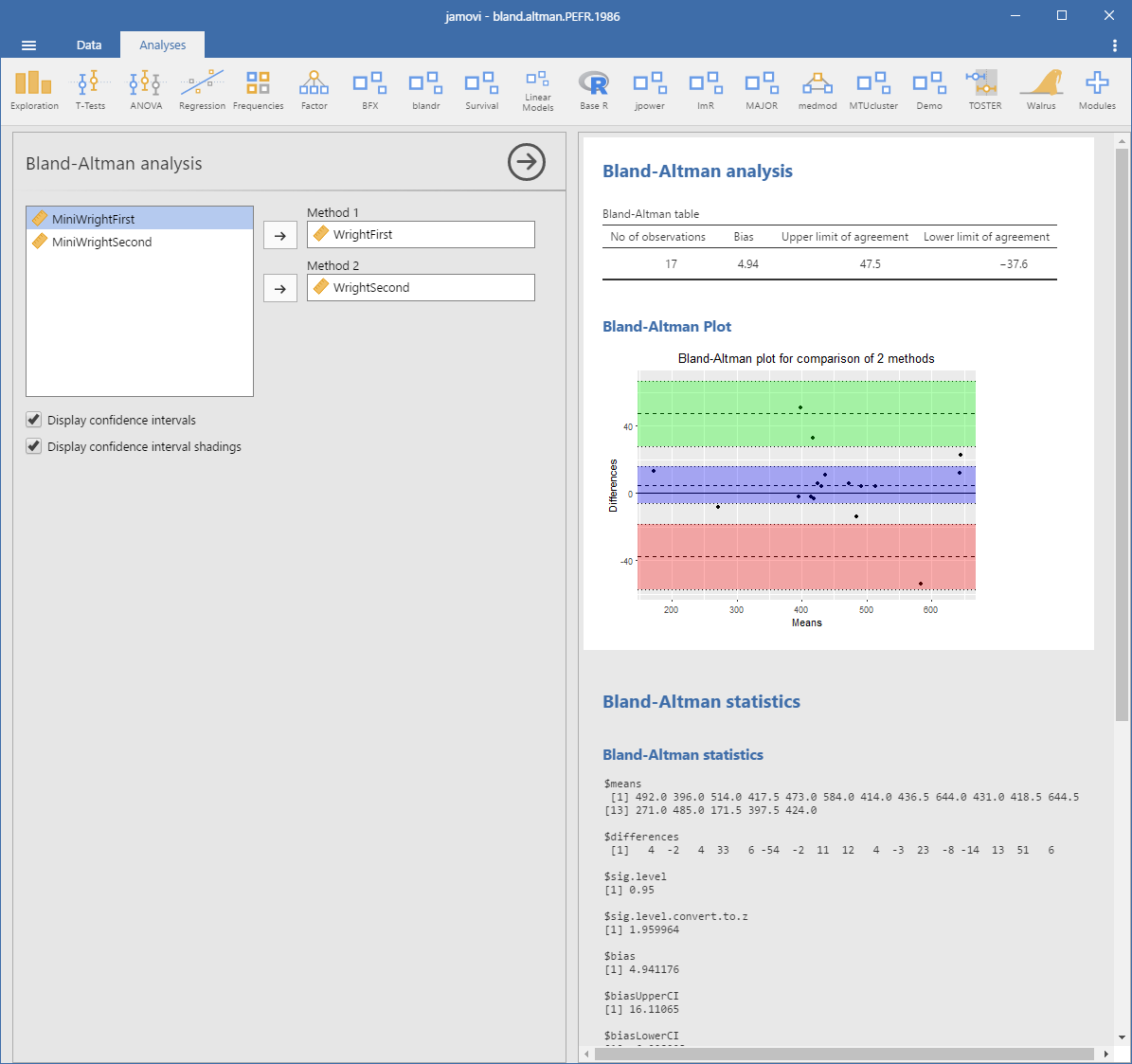
Task: Open the Walrus module menu
Action: [1041, 90]
